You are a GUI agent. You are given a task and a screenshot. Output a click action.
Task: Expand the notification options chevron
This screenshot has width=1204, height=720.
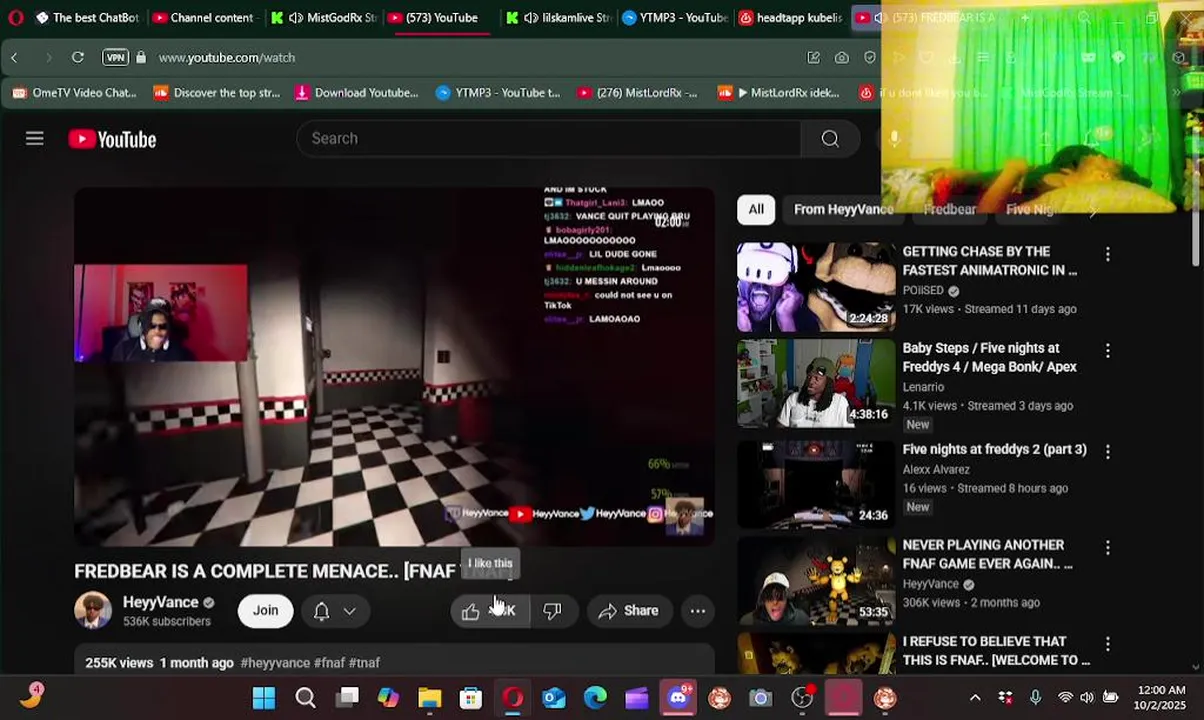click(350, 611)
